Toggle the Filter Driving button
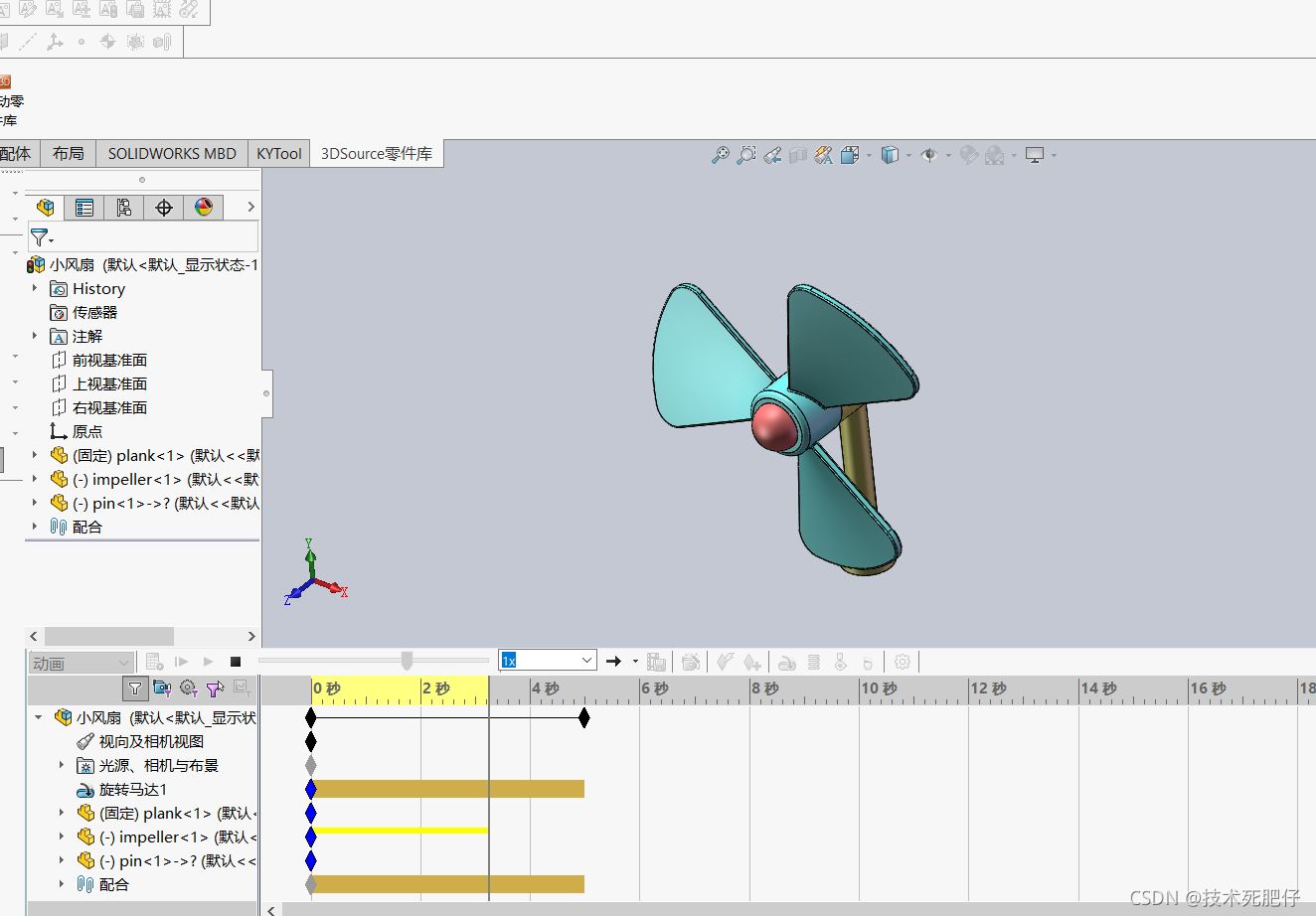The width and height of the screenshot is (1316, 916). [189, 687]
